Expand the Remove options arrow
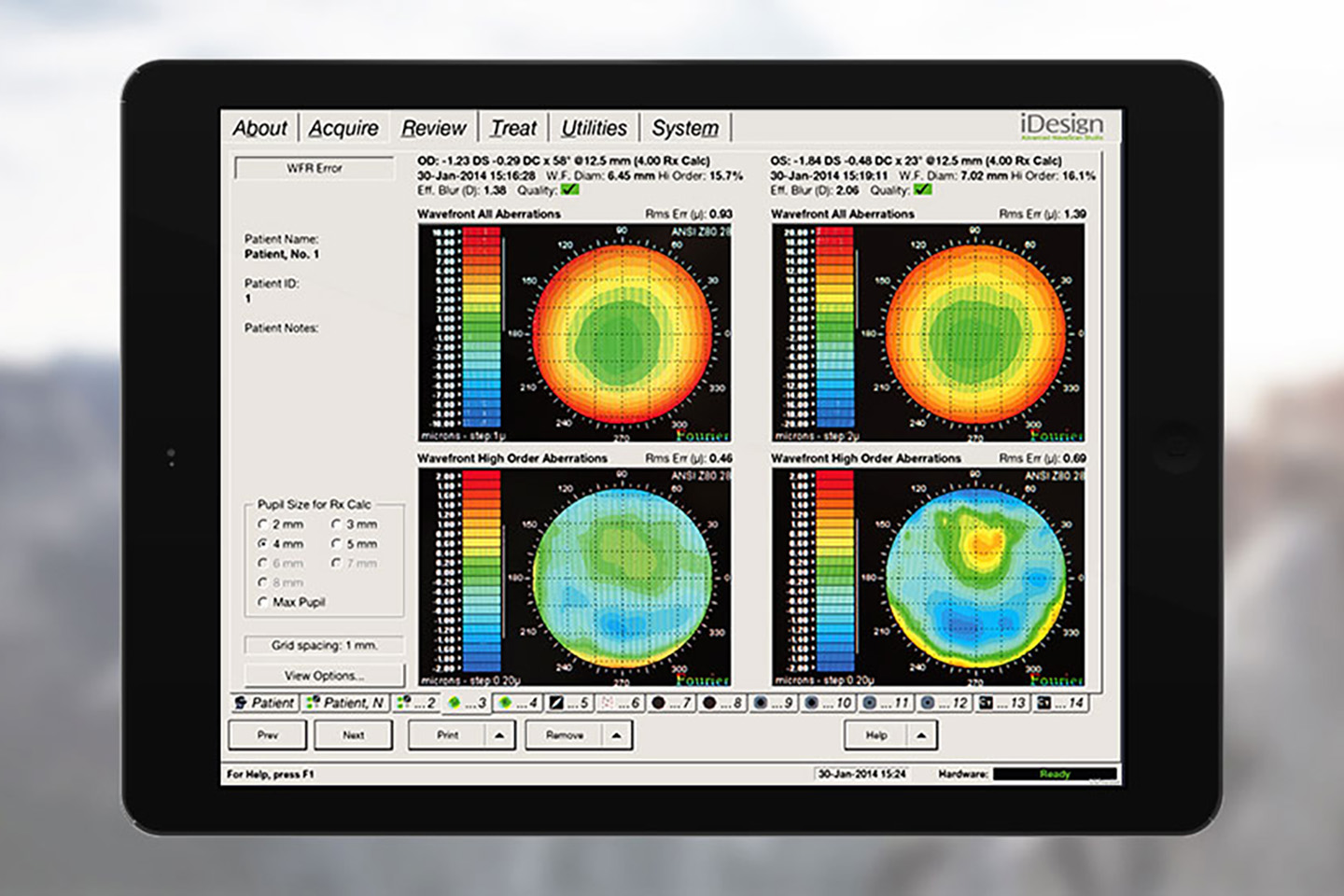Image resolution: width=1344 pixels, height=896 pixels. coord(616,735)
